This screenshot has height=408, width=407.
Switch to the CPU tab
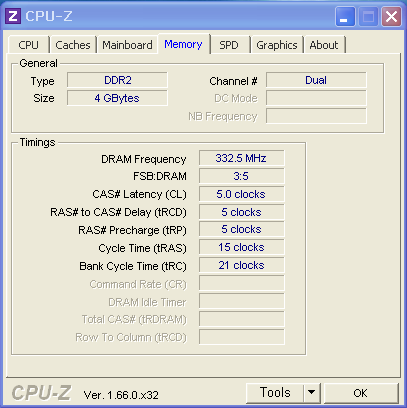click(x=28, y=45)
